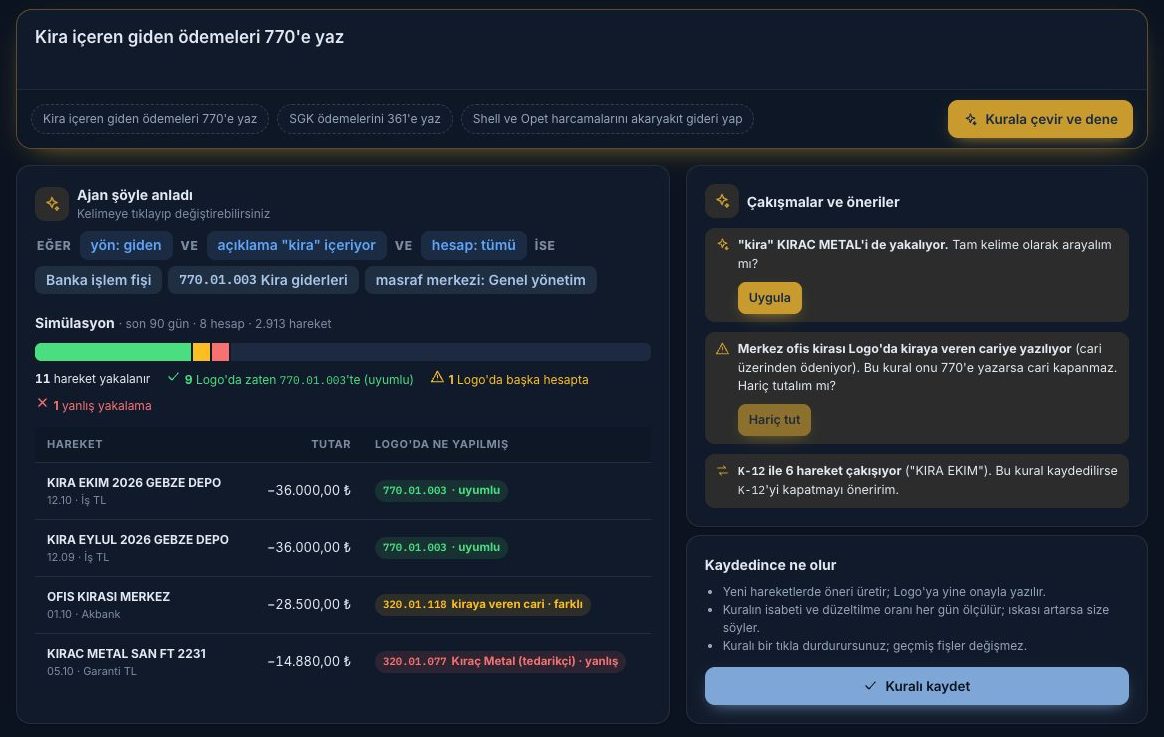1164x737 pixels.
Task: Click the sparkle icon beside Ajan şöyle anladı
Action: (x=52, y=203)
